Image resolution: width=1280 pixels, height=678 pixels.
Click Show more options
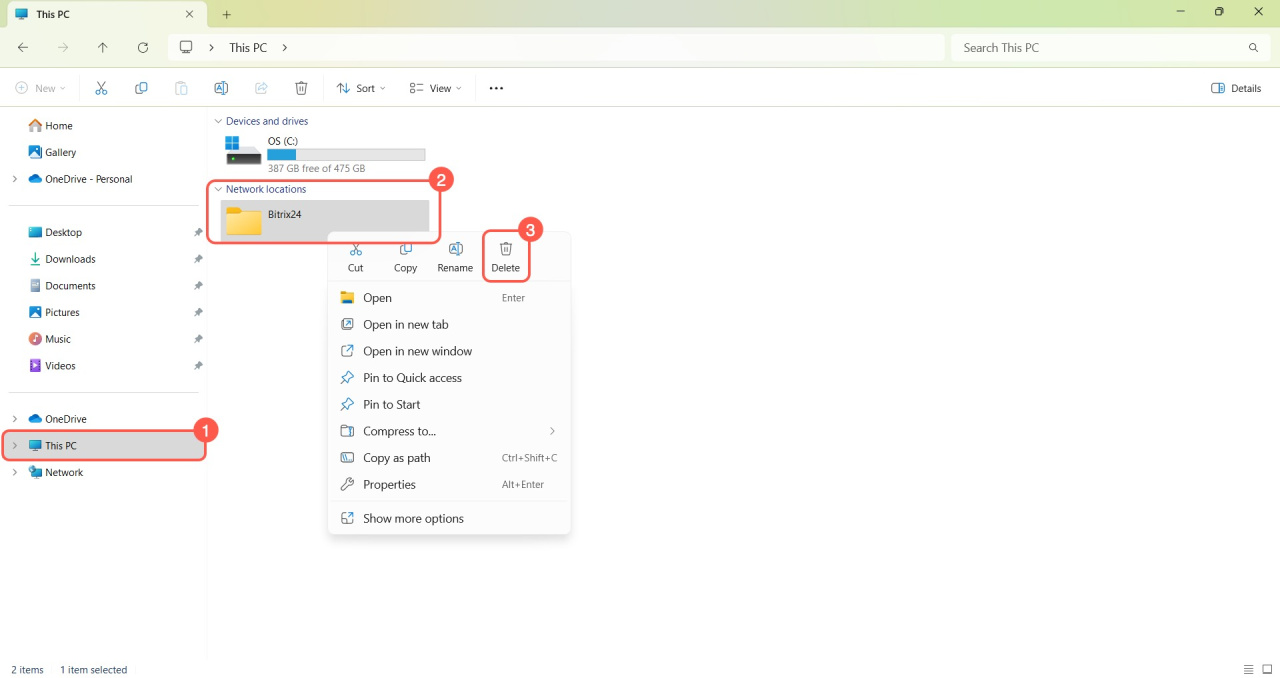(x=413, y=518)
